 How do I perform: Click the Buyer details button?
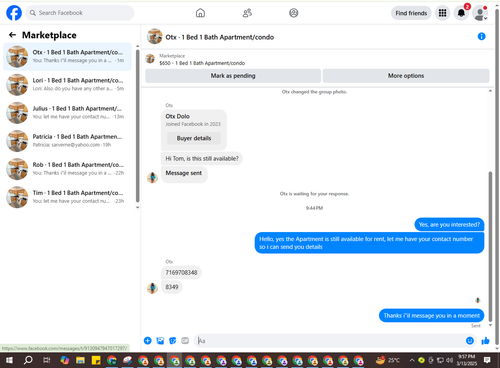point(194,138)
